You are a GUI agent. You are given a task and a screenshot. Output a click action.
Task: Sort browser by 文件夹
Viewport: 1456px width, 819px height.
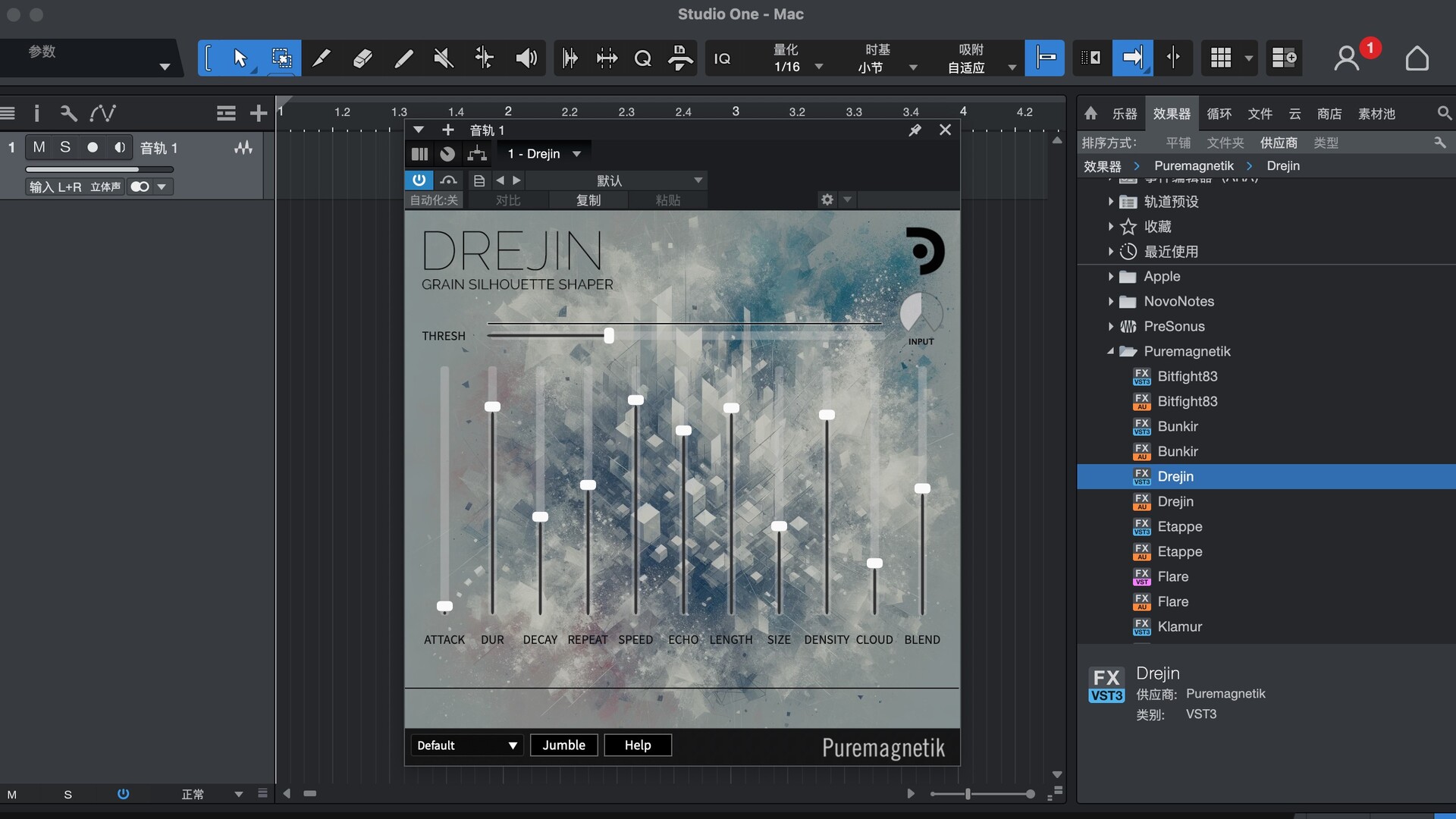(x=1225, y=143)
